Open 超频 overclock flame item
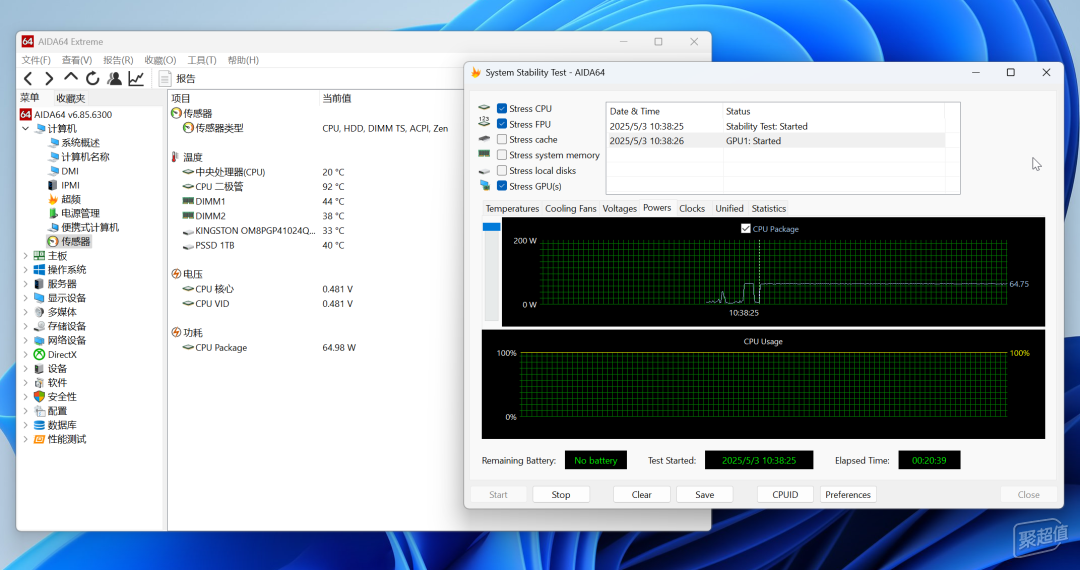This screenshot has width=1080, height=570. pyautogui.click(x=53, y=199)
